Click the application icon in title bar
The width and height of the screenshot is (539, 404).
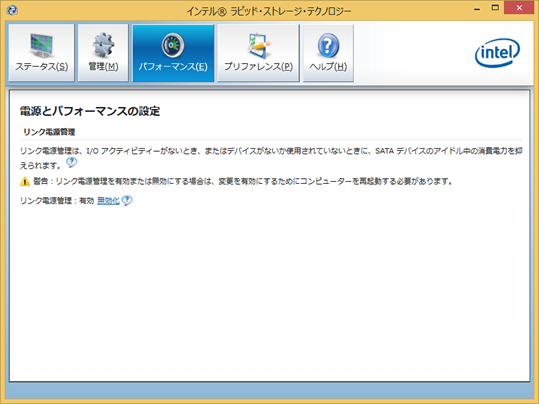pos(12,10)
